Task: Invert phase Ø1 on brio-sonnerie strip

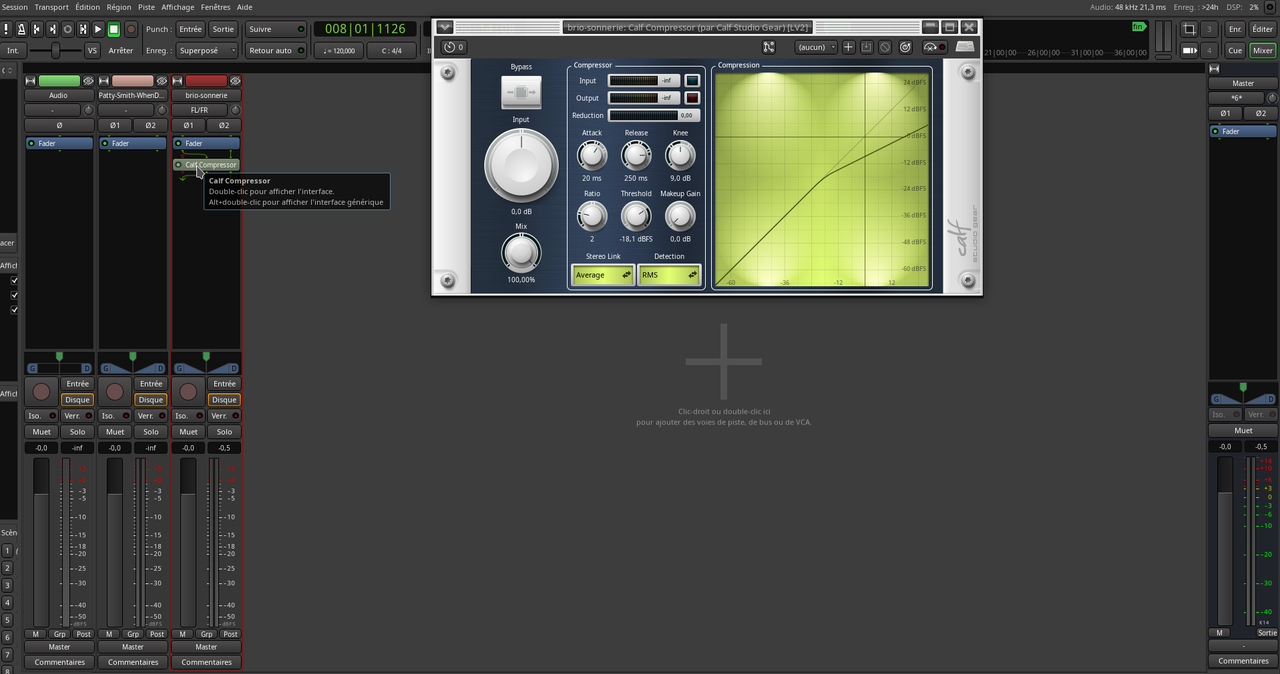Action: [x=188, y=125]
